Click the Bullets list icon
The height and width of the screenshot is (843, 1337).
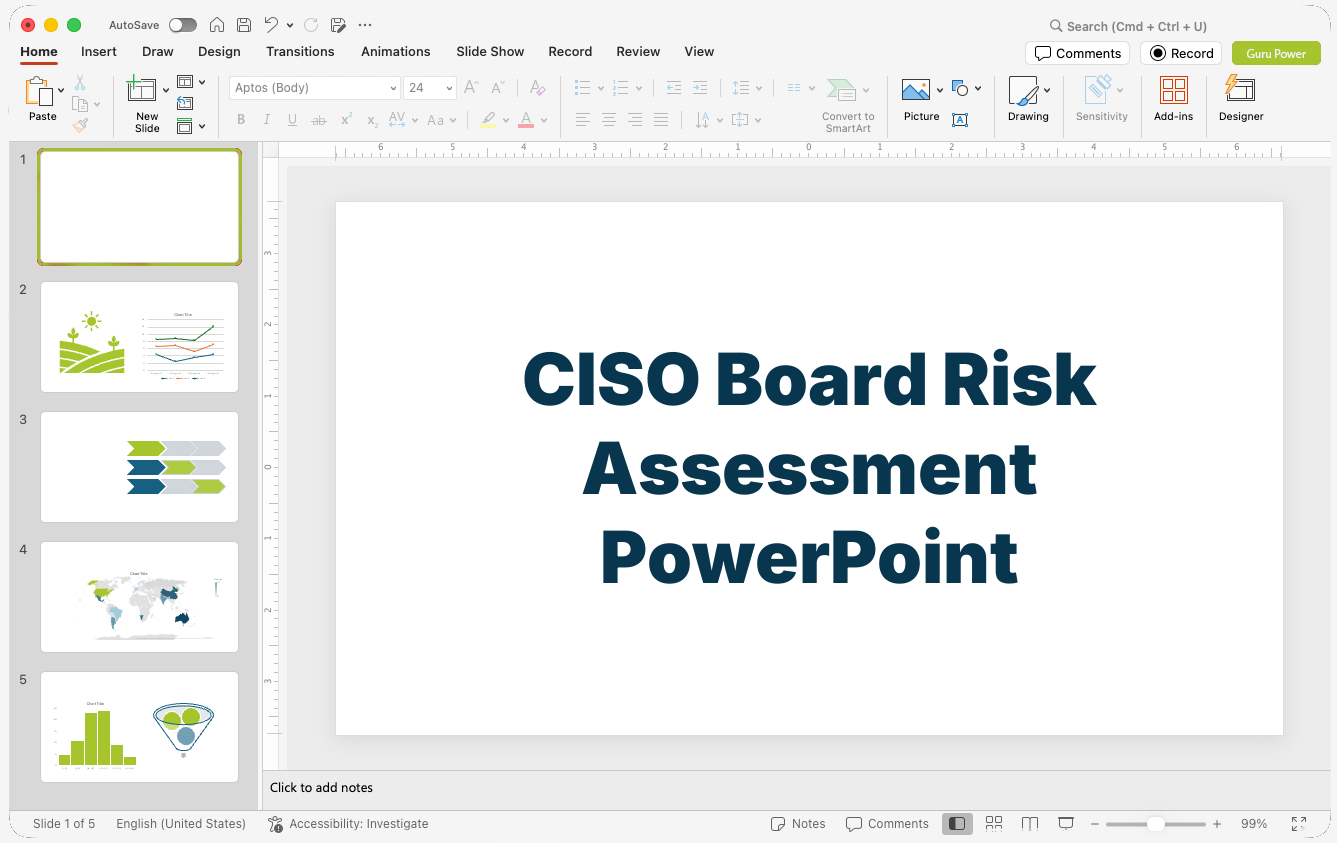click(583, 88)
